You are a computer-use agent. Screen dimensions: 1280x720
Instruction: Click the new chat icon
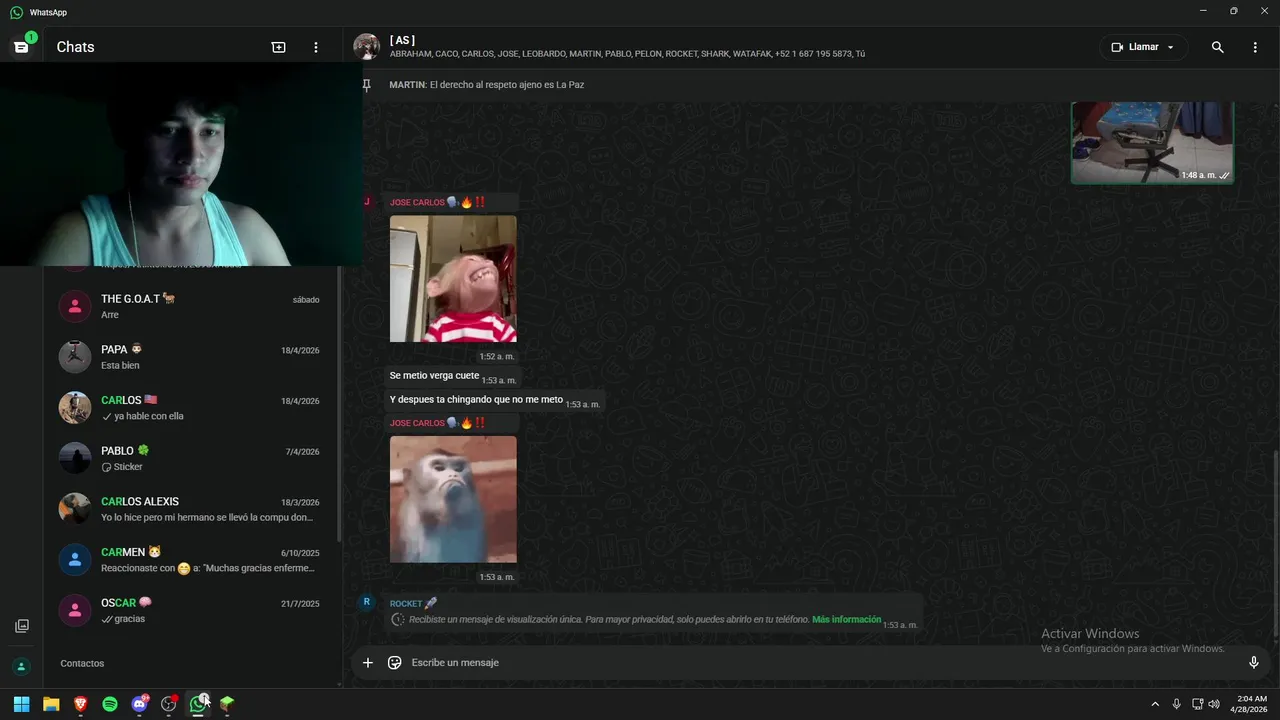(278, 47)
